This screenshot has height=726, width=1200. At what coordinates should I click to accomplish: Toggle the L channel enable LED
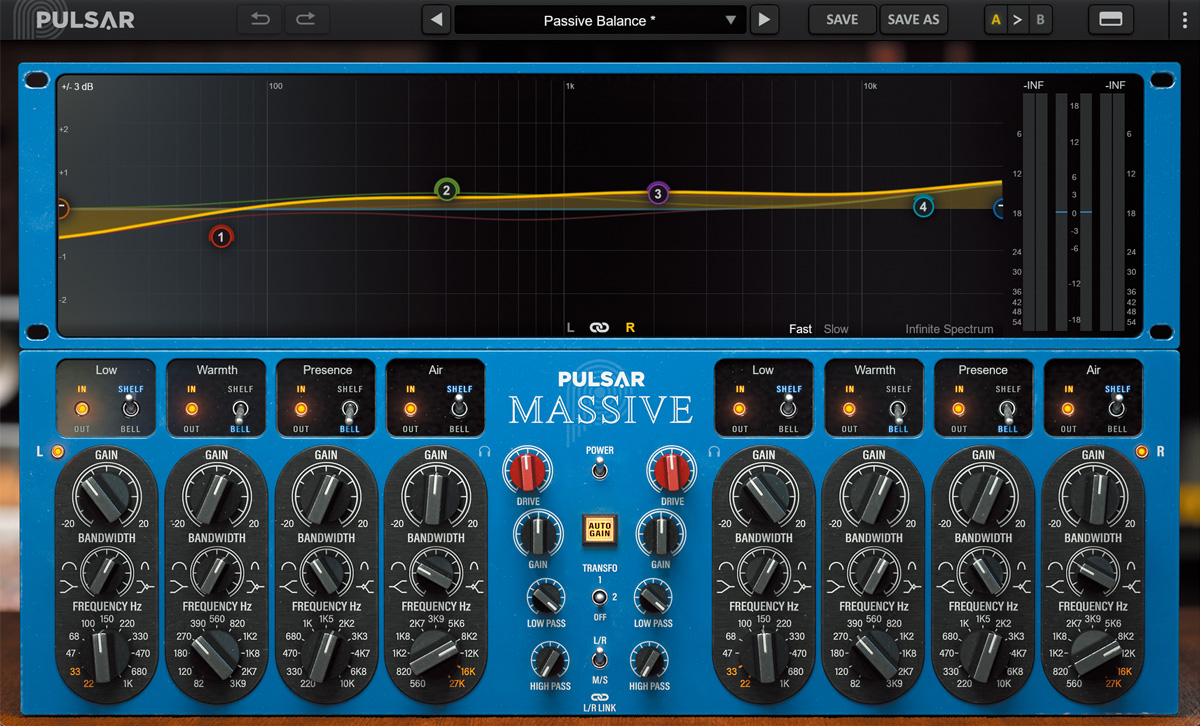pos(57,452)
